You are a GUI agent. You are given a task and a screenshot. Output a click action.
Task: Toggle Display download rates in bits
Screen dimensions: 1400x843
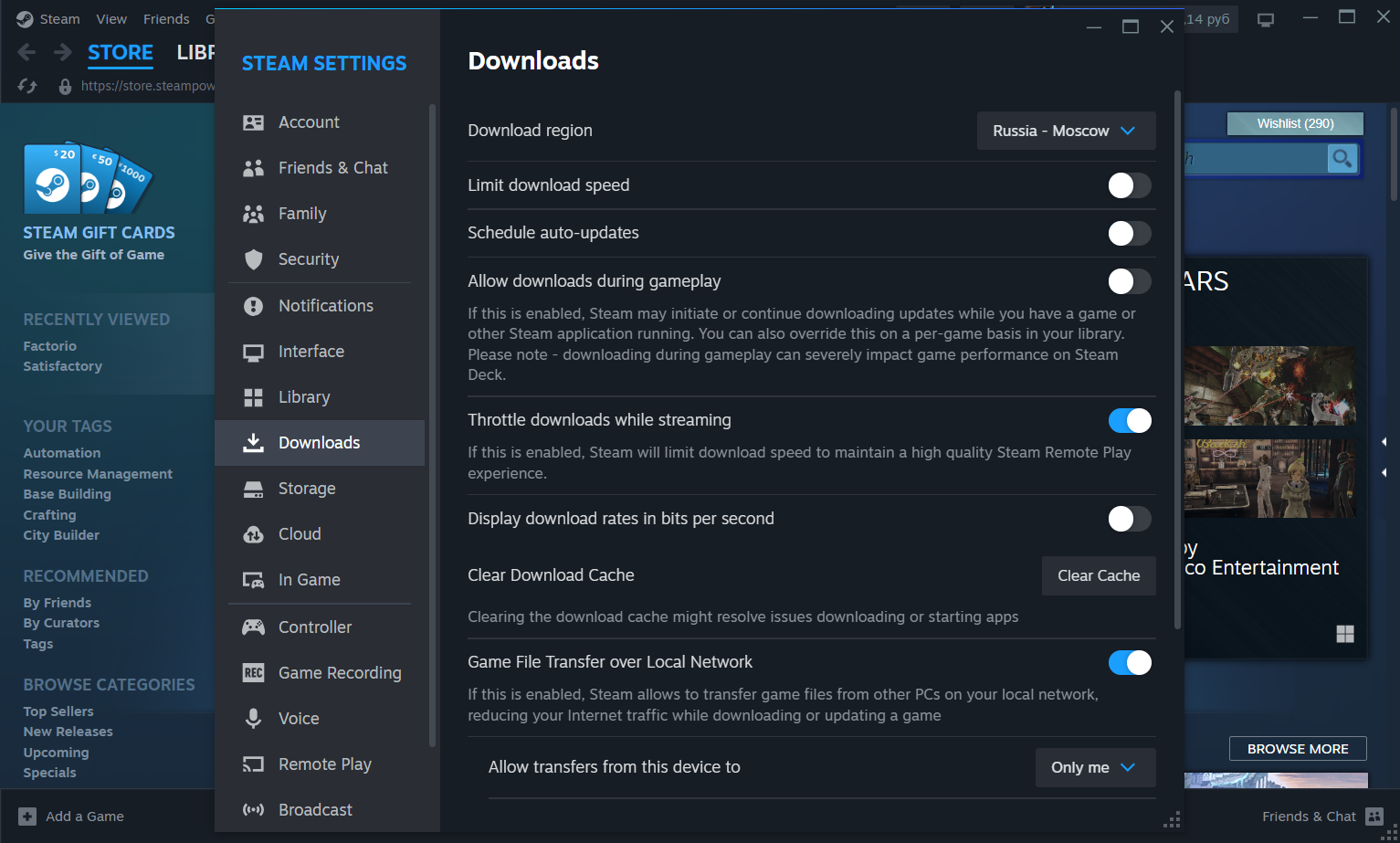click(x=1129, y=519)
